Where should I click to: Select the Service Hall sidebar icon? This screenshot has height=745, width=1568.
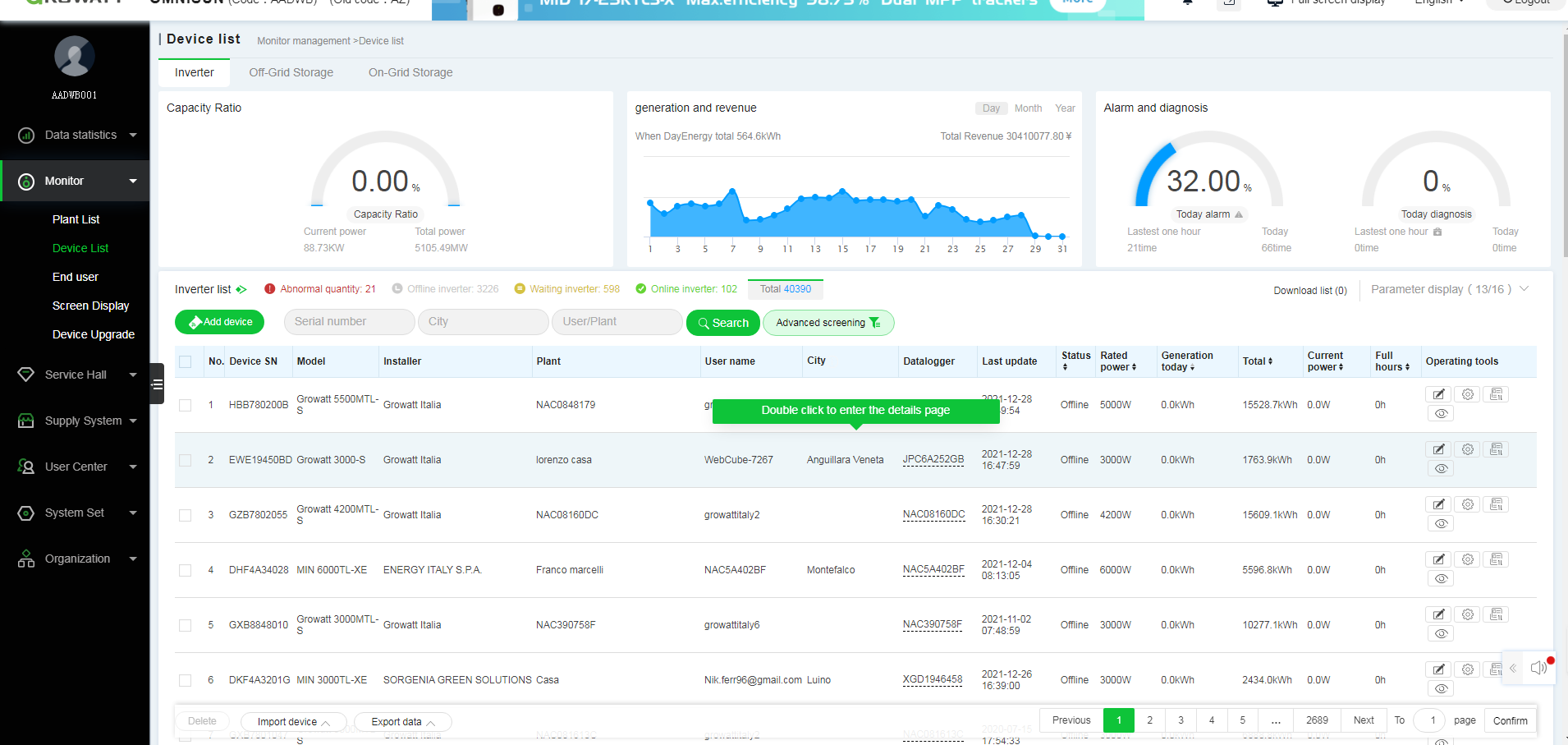tap(25, 375)
